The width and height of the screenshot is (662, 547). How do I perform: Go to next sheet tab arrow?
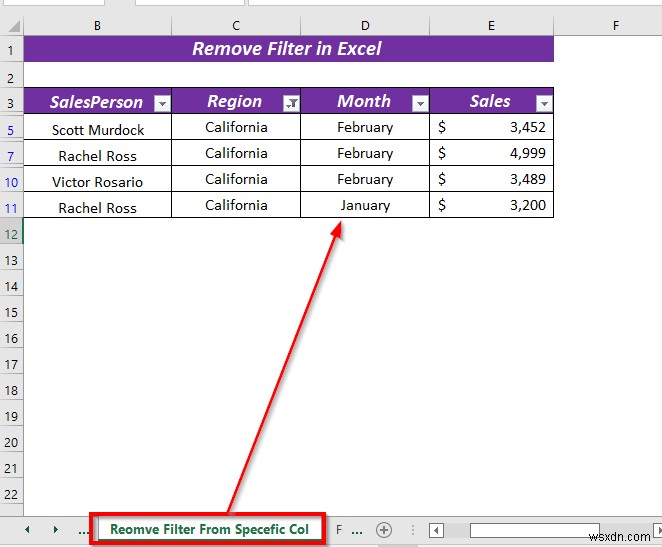(x=55, y=529)
